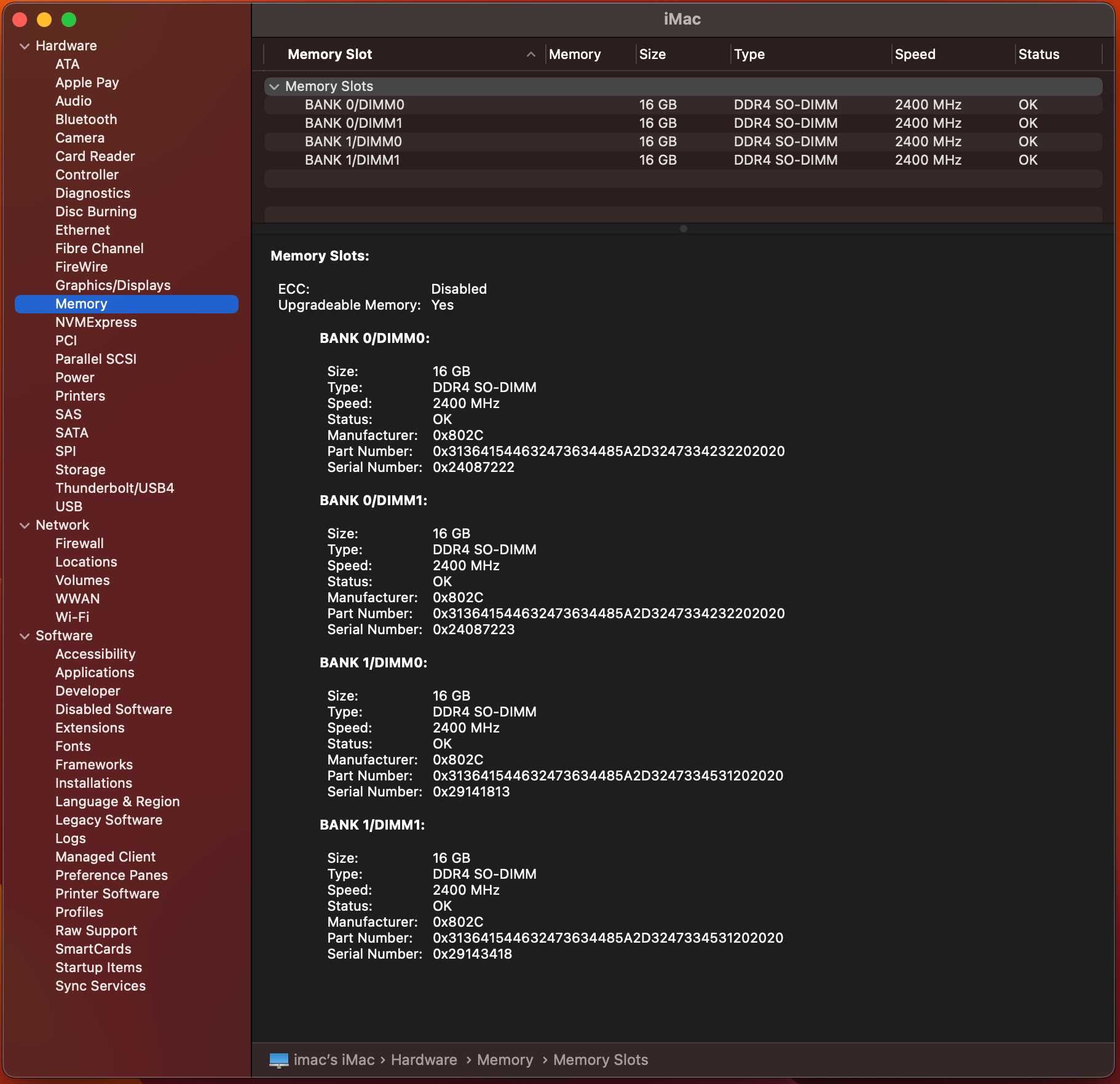This screenshot has width=1120, height=1084.
Task: Select Controller in the sidebar
Action: tap(87, 175)
